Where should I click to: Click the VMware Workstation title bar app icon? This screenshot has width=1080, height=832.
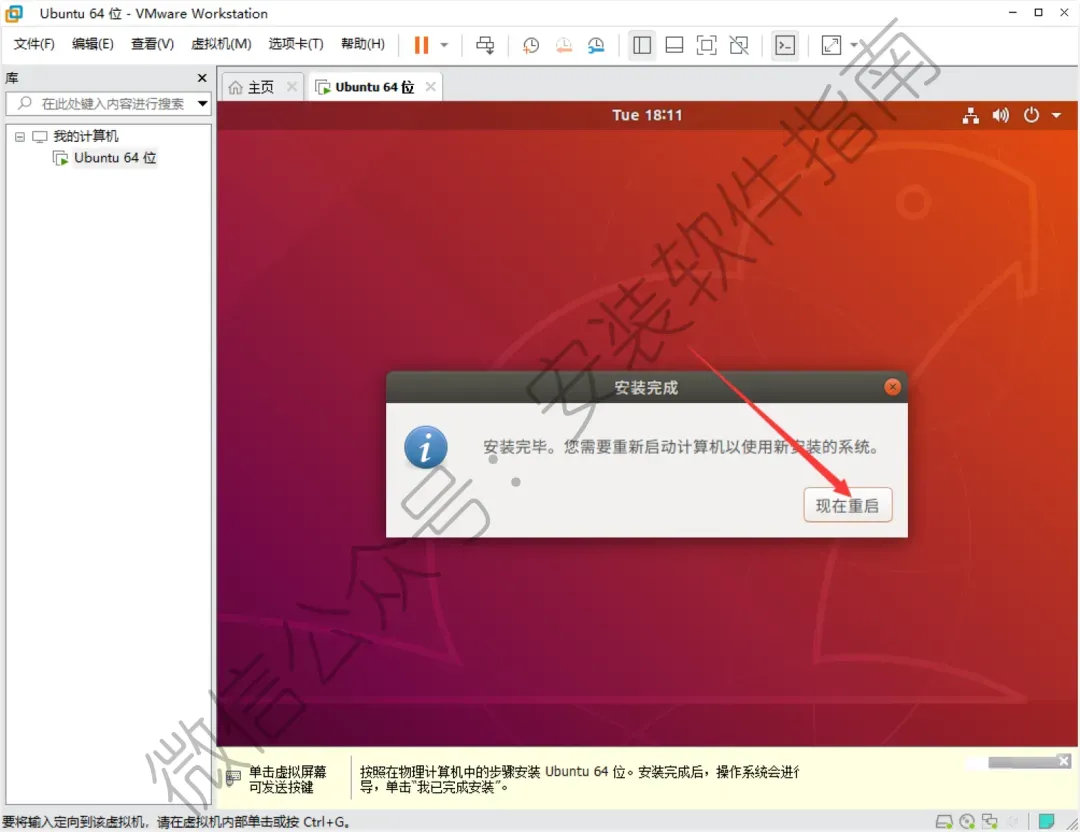14,13
